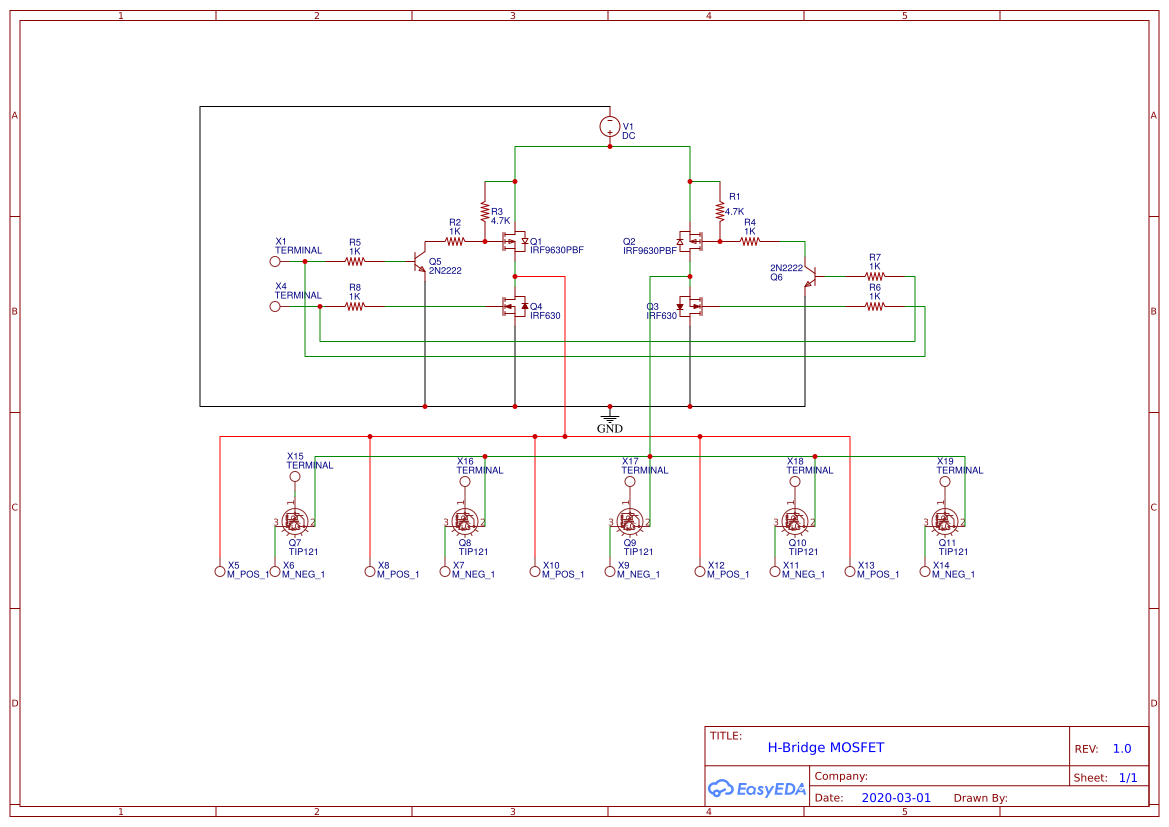Click the revision value '1.0'

coord(1122,749)
